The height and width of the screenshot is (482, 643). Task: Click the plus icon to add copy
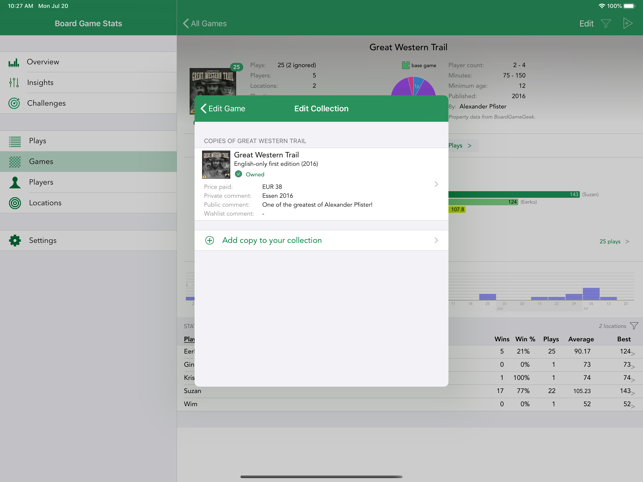[210, 240]
